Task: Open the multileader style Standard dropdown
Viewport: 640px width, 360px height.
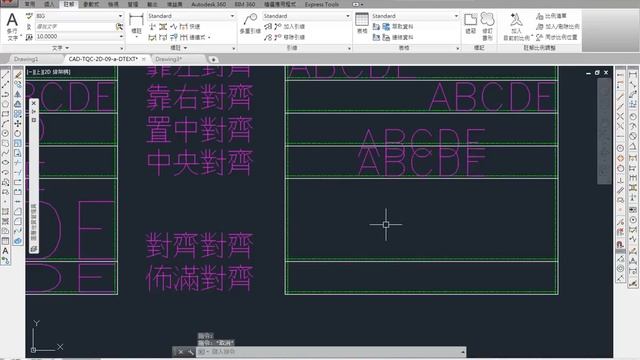Action: tap(348, 16)
